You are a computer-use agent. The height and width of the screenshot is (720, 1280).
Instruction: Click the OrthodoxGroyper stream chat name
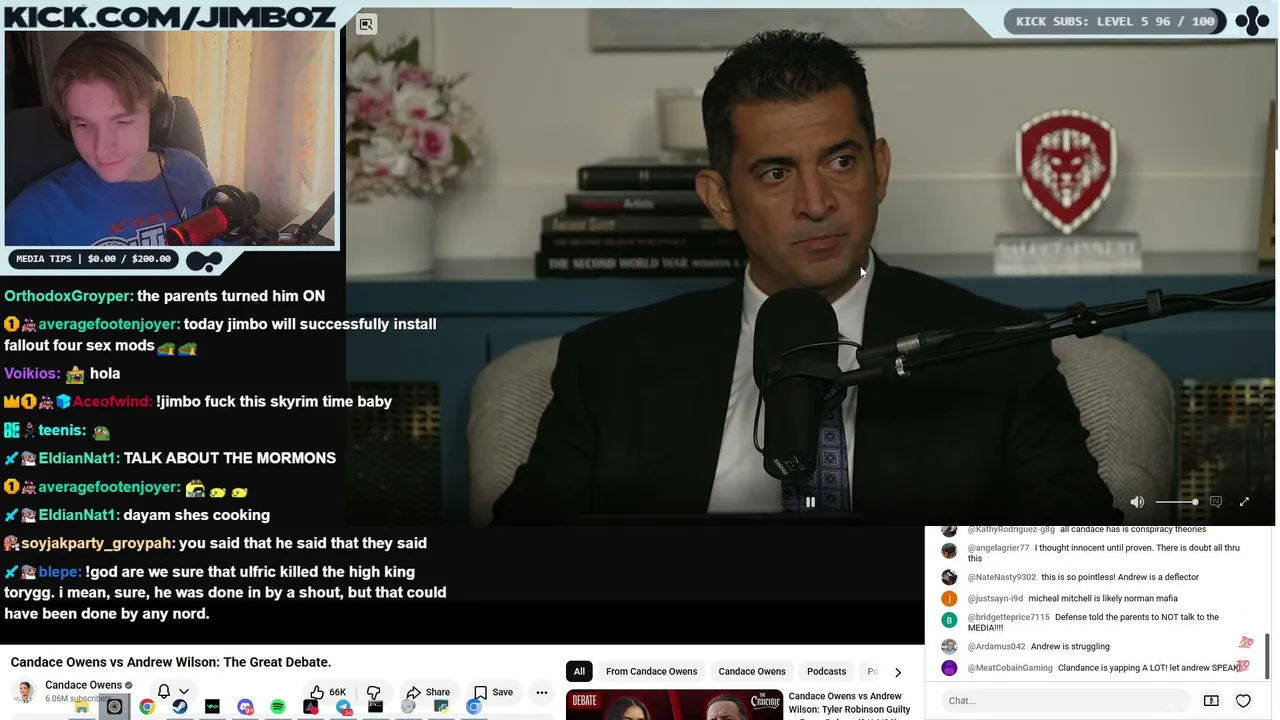point(68,296)
